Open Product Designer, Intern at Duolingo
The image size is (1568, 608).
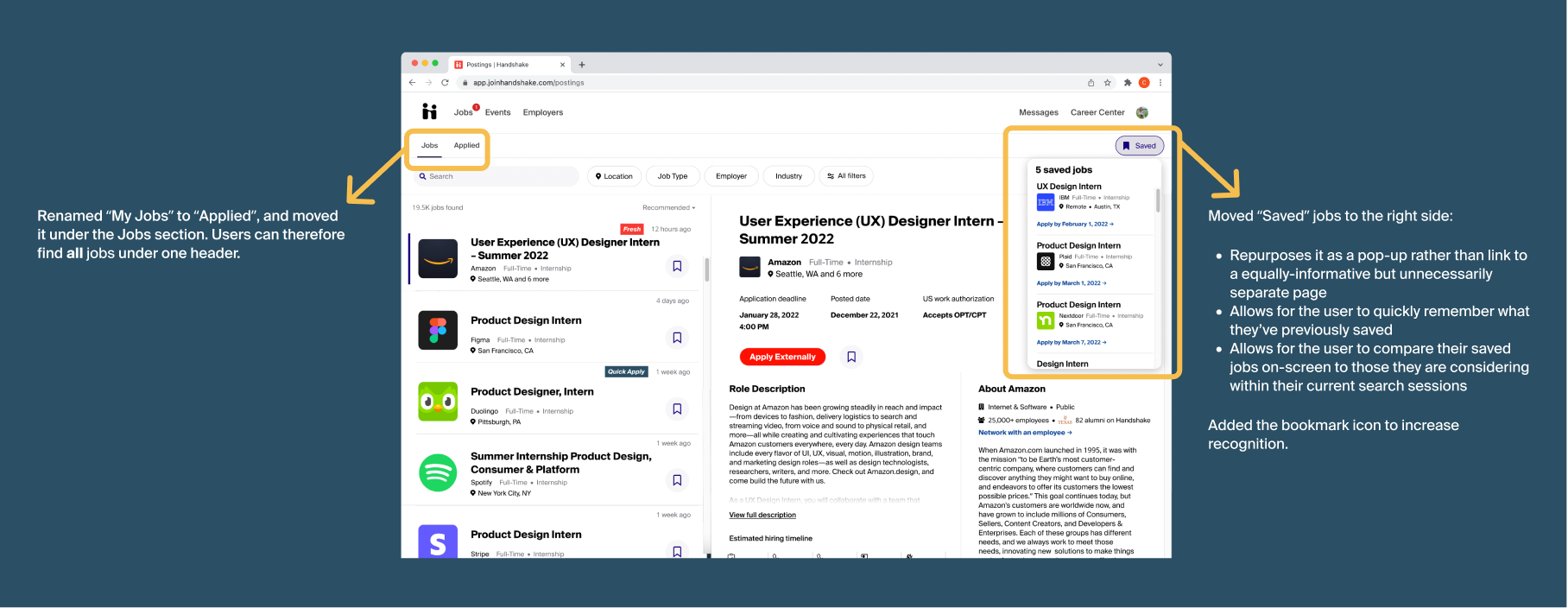tap(532, 392)
